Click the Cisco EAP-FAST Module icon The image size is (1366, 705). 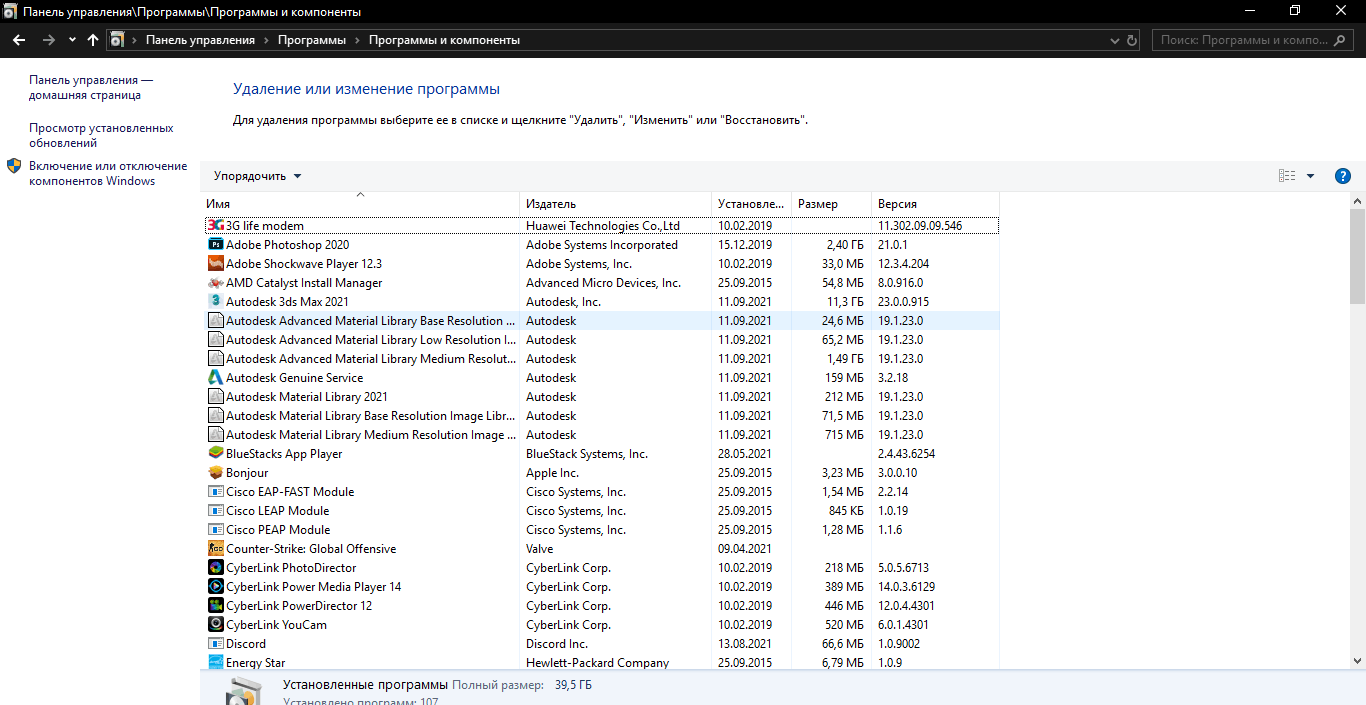click(215, 492)
